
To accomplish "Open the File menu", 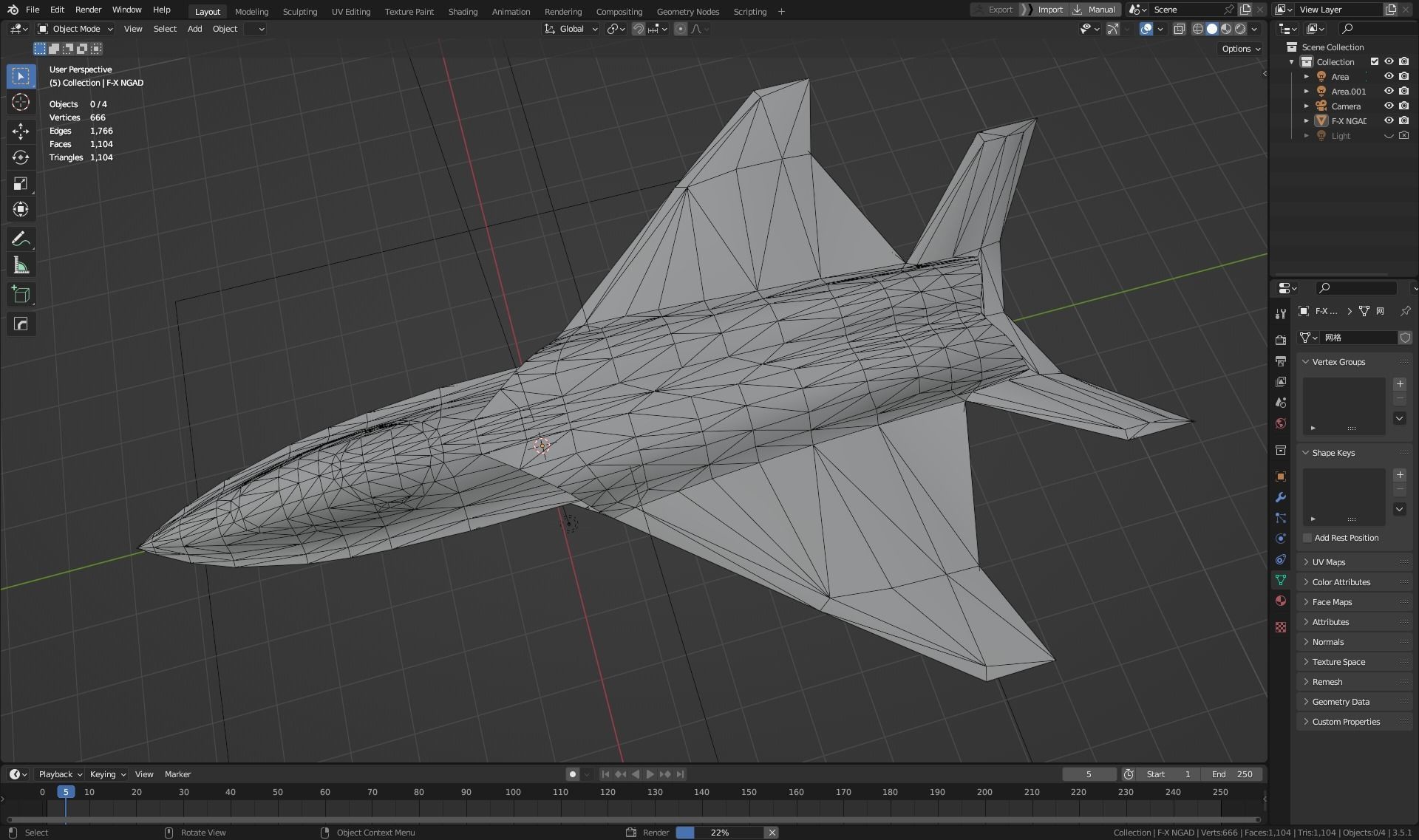I will point(33,10).
